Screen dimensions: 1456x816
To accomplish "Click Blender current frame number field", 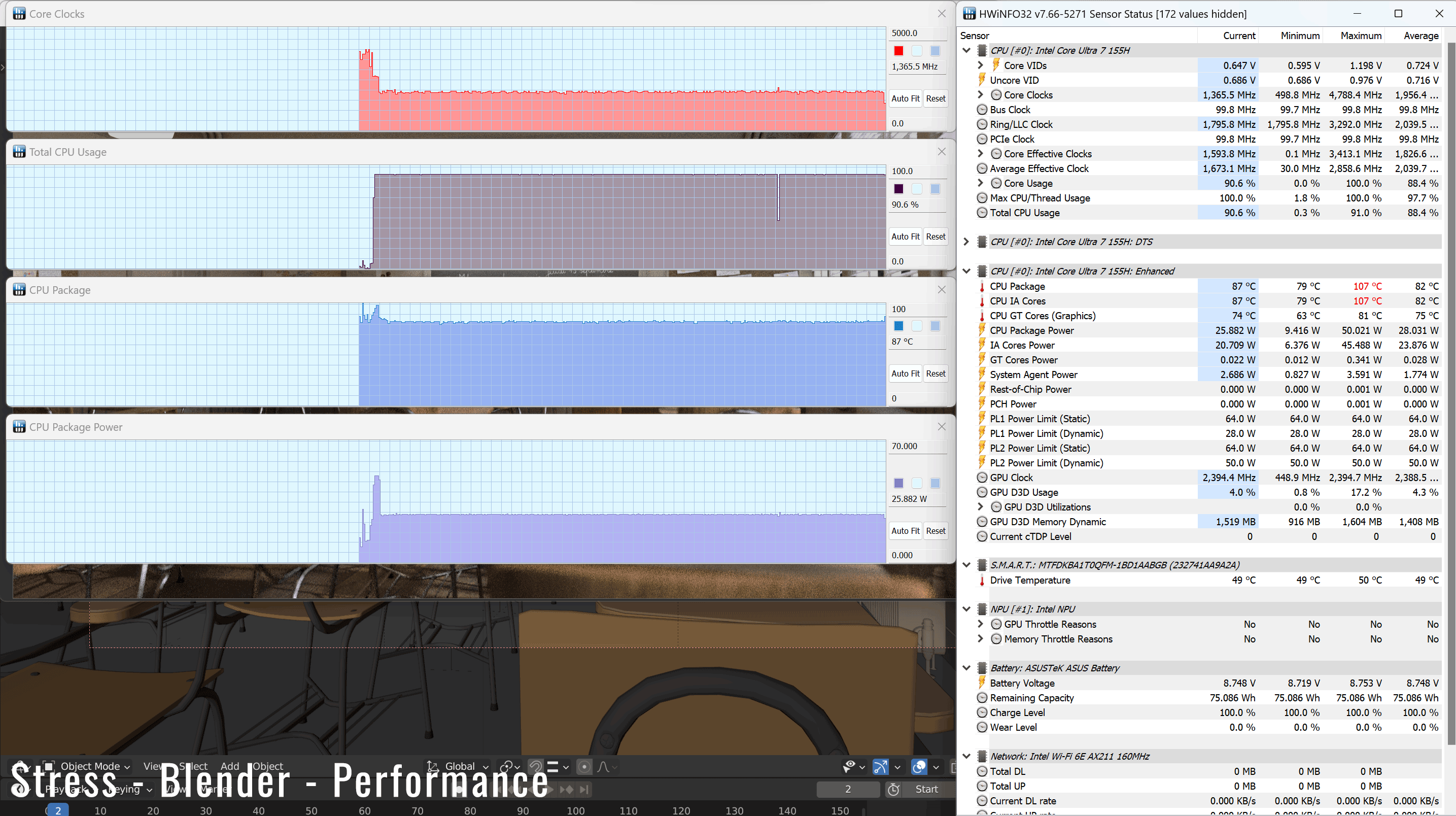I will pyautogui.click(x=848, y=789).
